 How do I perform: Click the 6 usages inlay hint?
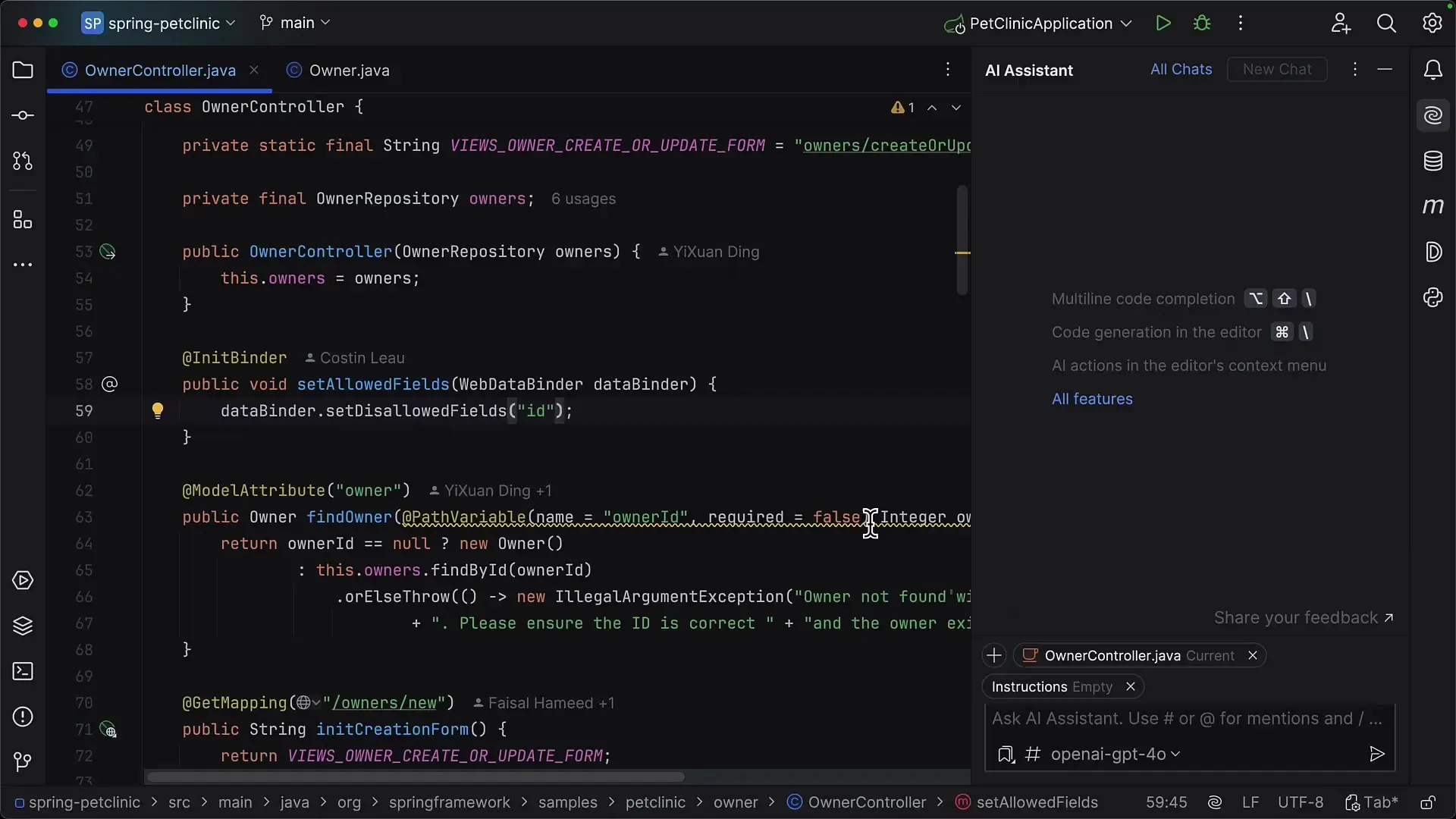[583, 199]
